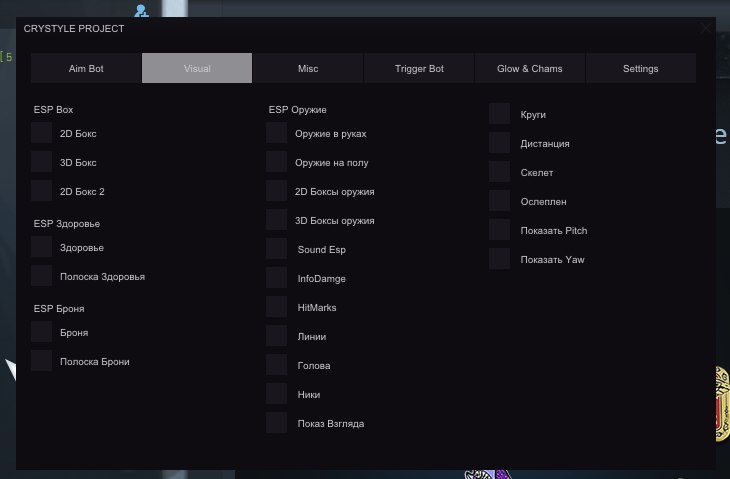This screenshot has height=479, width=730.
Task: Toggle the Дистанция checkbox
Action: click(500, 142)
